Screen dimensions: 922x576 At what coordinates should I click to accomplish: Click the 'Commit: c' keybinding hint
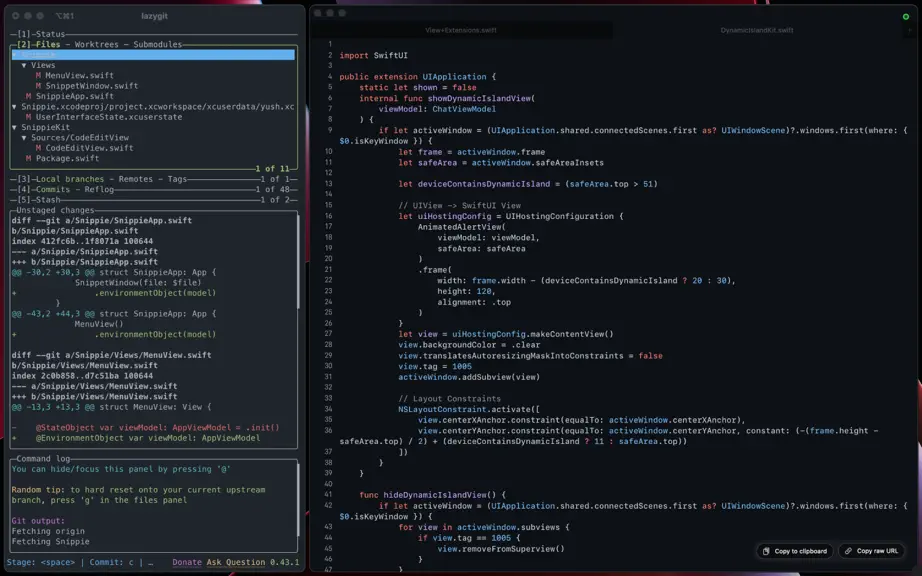click(x=111, y=562)
